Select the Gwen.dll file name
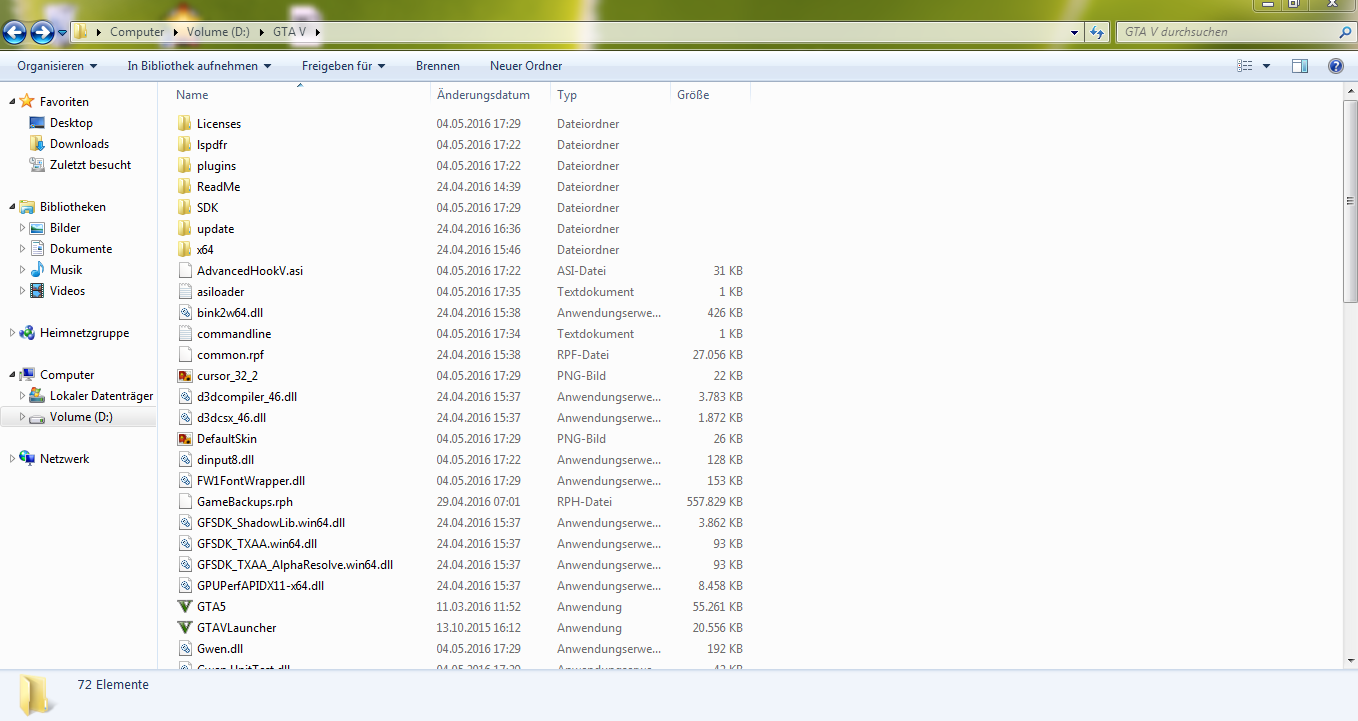Viewport: 1358px width, 721px height. coord(220,649)
